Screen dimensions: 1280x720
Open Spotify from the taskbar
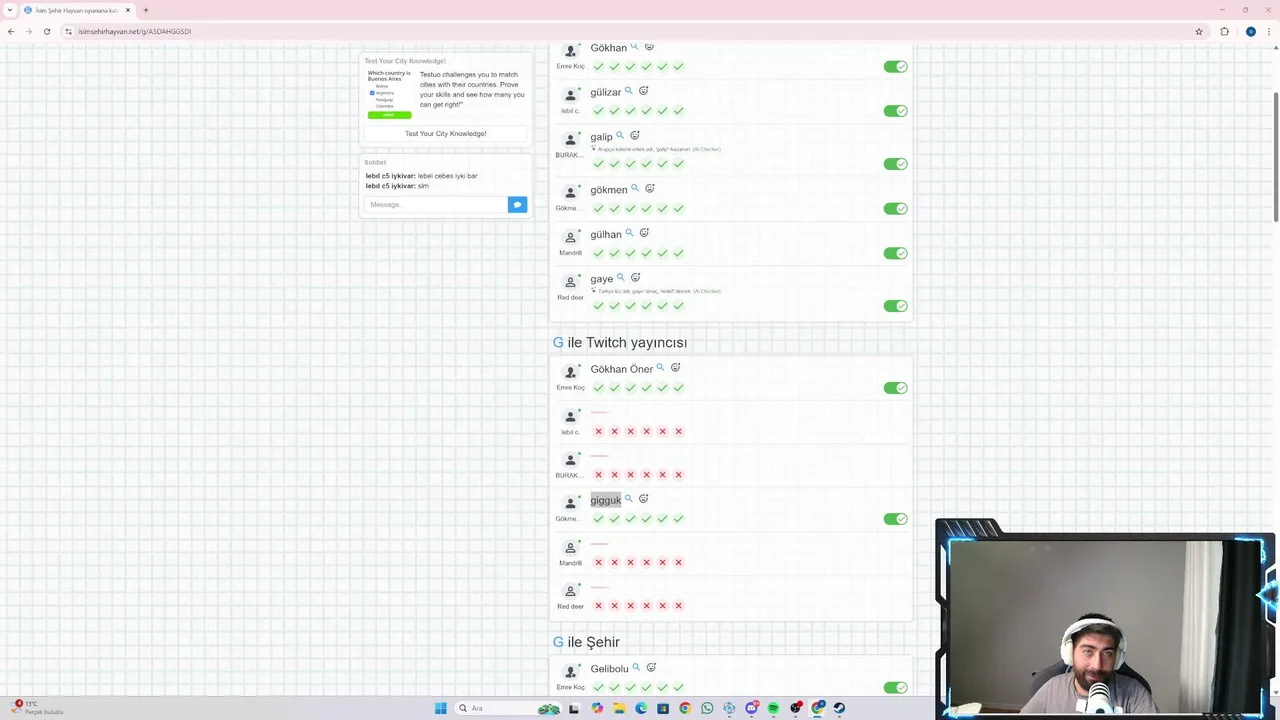coord(773,708)
